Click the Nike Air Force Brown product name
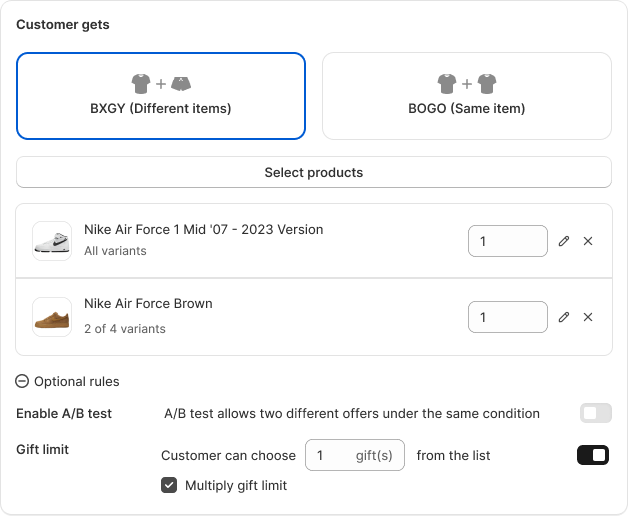This screenshot has height=516, width=628. click(148, 304)
